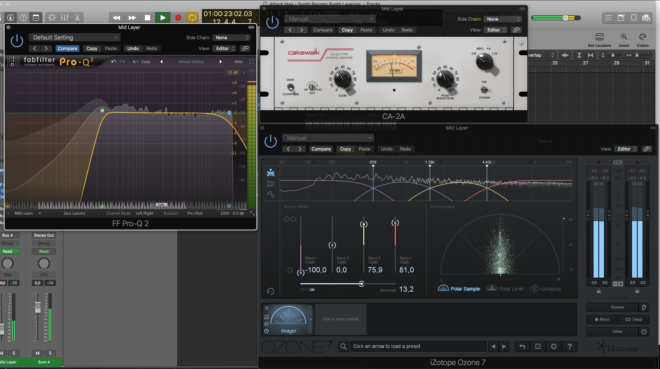Click the Ozone undo history arrow icon
The height and width of the screenshot is (369, 660).
pyautogui.click(x=522, y=347)
